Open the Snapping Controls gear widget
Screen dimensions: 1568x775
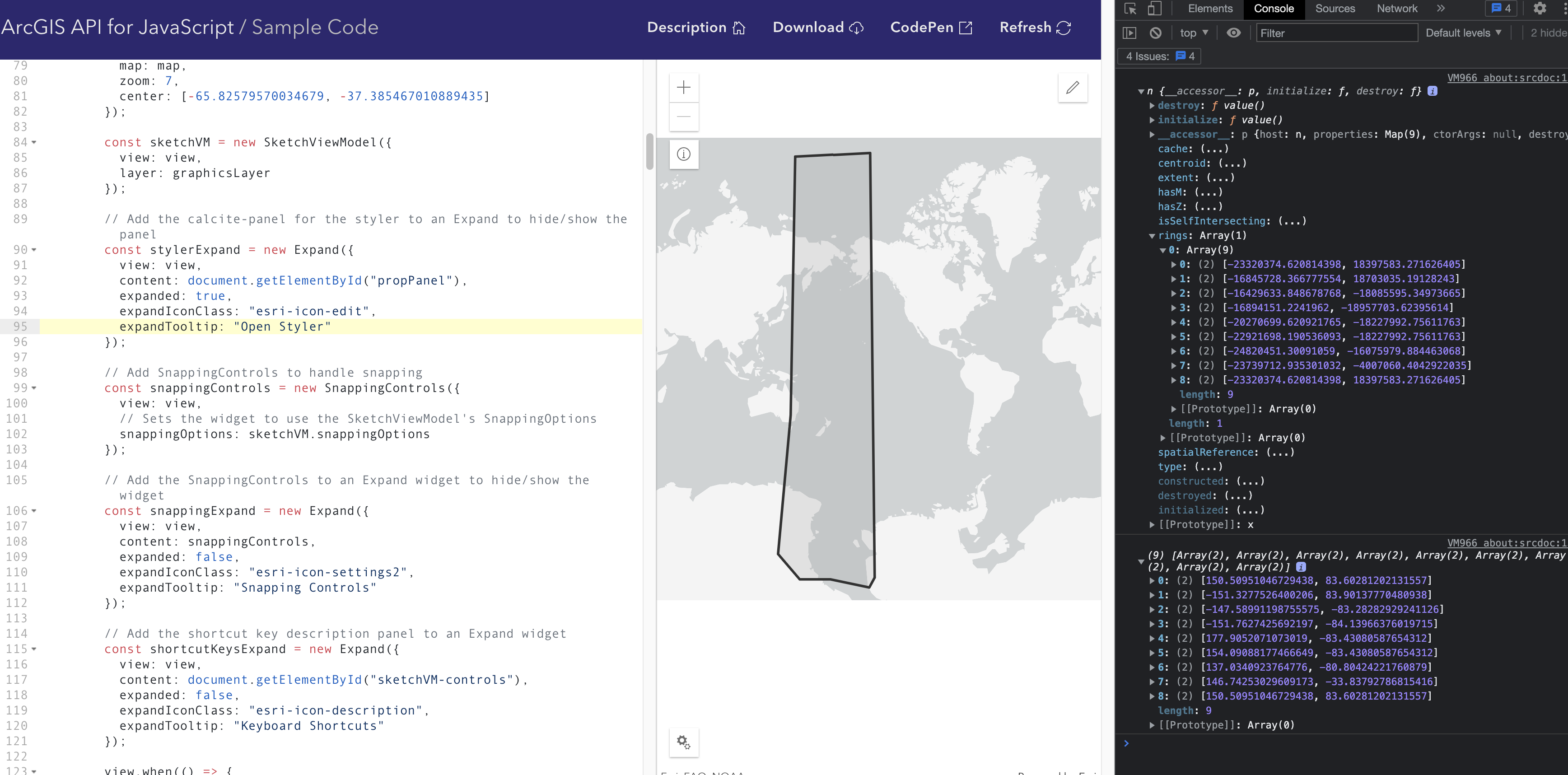point(684,742)
